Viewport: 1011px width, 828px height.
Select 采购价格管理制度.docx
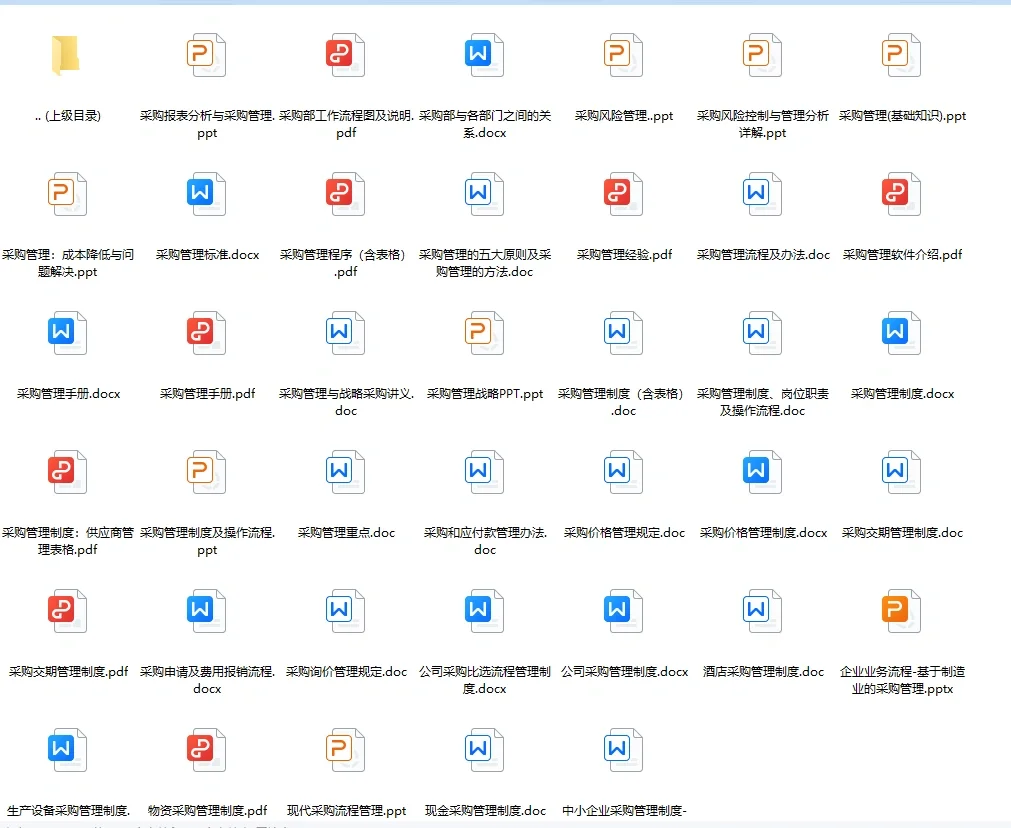coord(762,472)
